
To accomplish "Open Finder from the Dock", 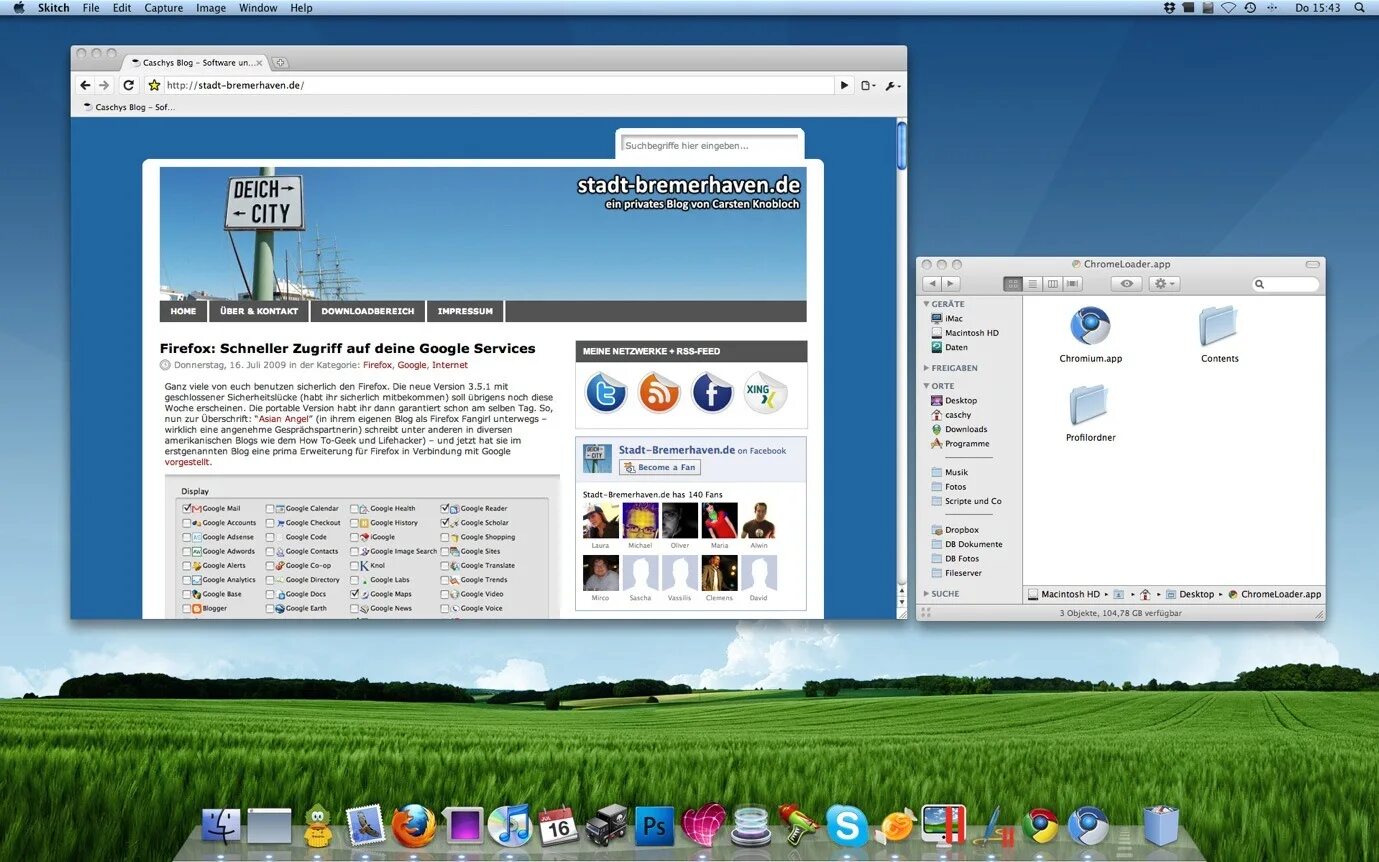I will click(x=221, y=826).
